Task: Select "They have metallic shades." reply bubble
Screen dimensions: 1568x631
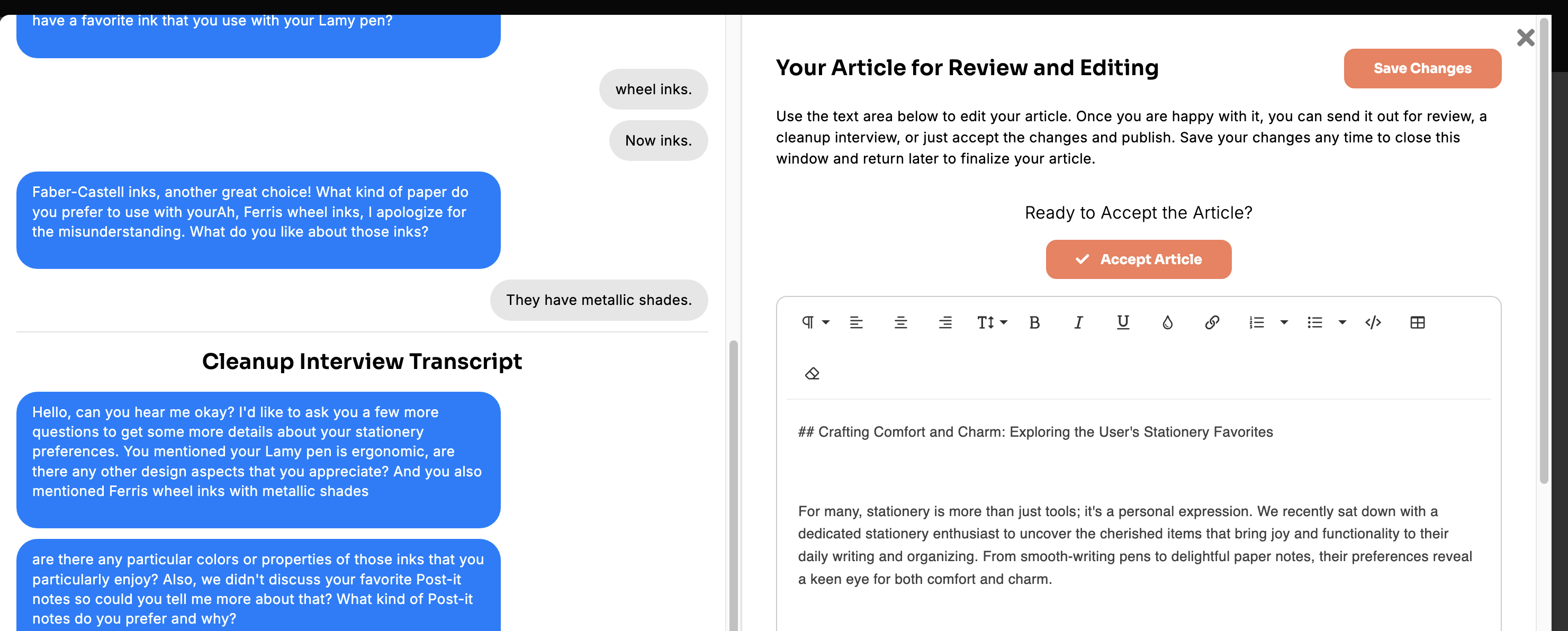Action: coord(599,300)
